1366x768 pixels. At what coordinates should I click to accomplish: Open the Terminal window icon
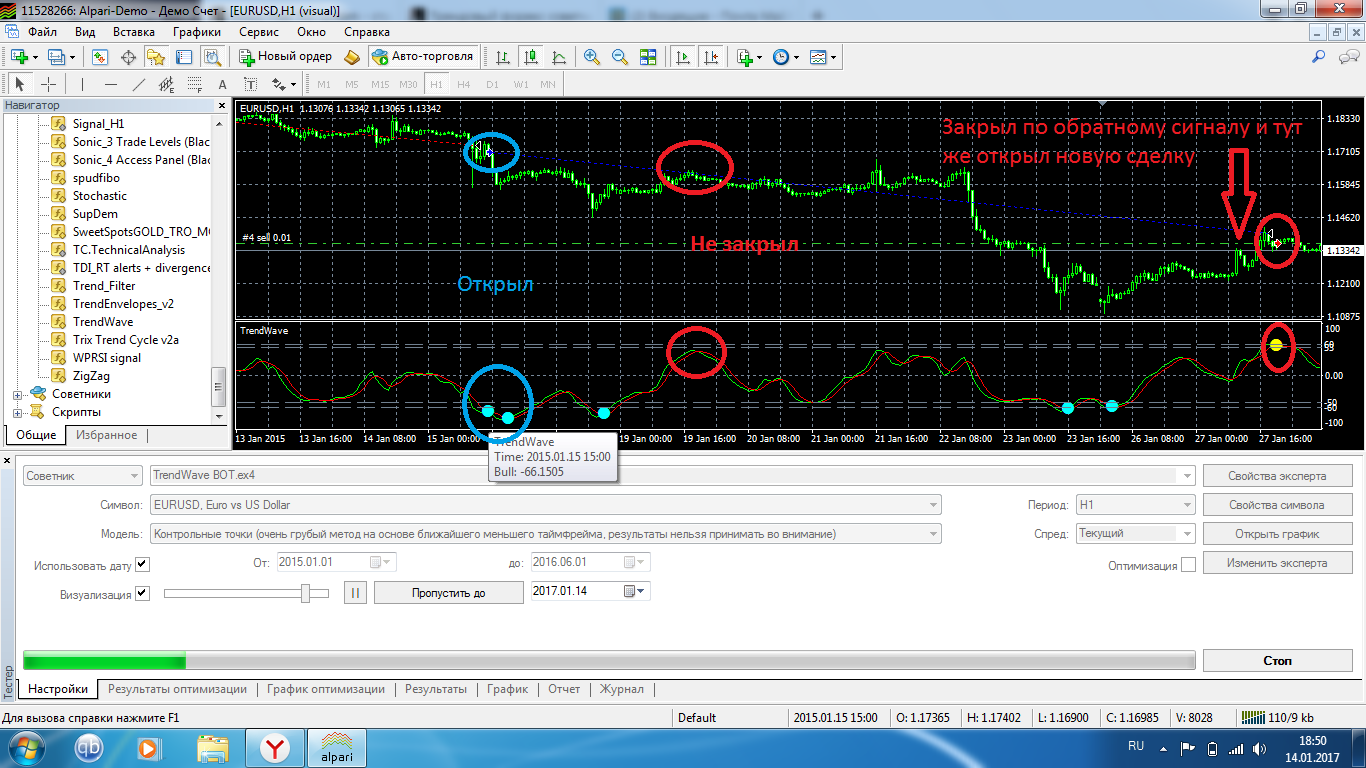[x=183, y=57]
